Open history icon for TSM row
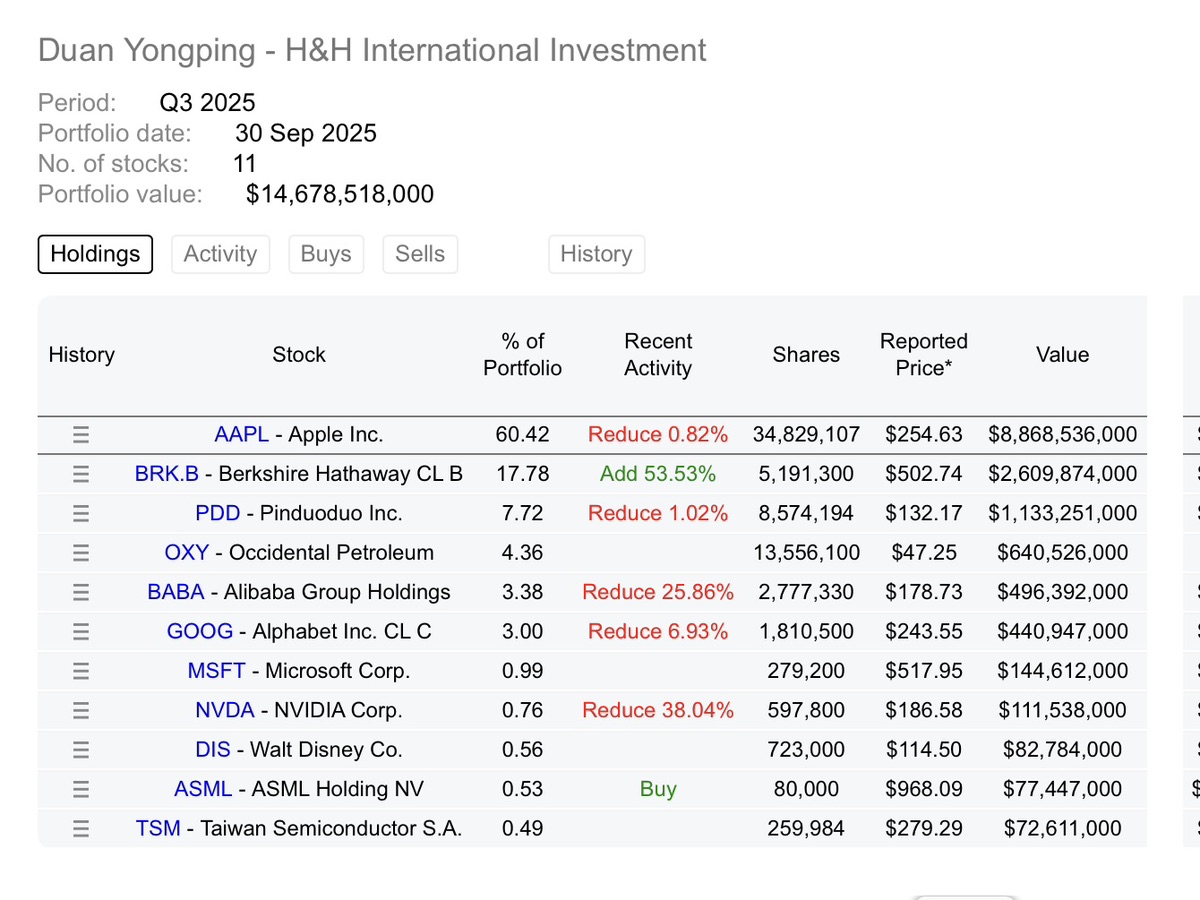 click(x=81, y=829)
